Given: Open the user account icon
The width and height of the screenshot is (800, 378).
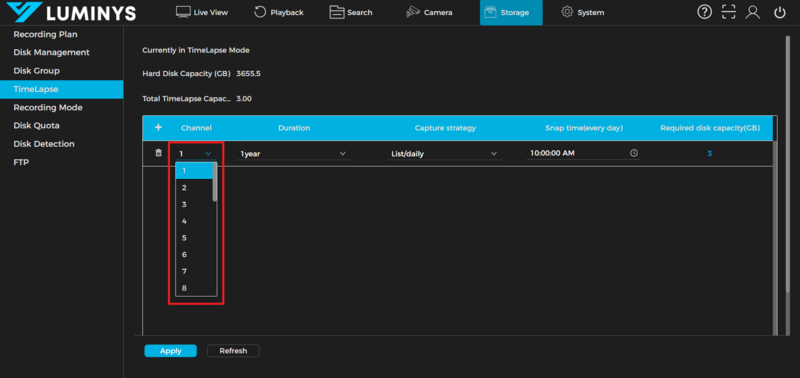Looking at the screenshot, I should [x=753, y=12].
